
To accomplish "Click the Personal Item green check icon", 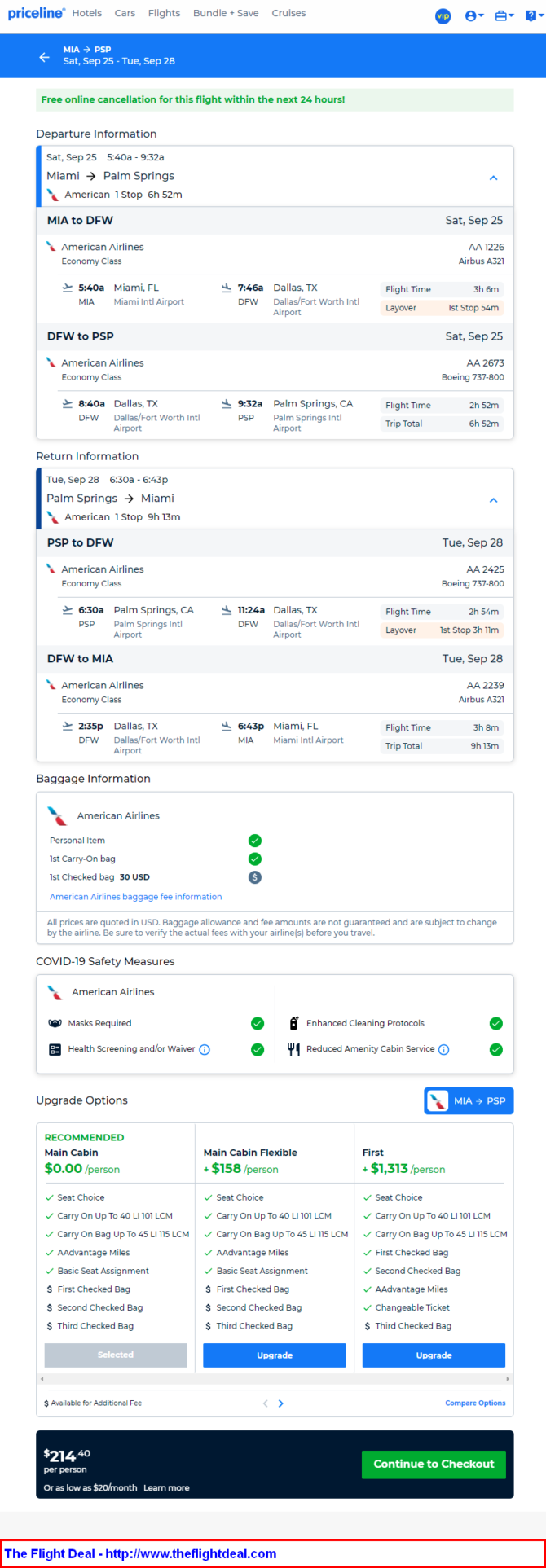I will click(x=255, y=841).
